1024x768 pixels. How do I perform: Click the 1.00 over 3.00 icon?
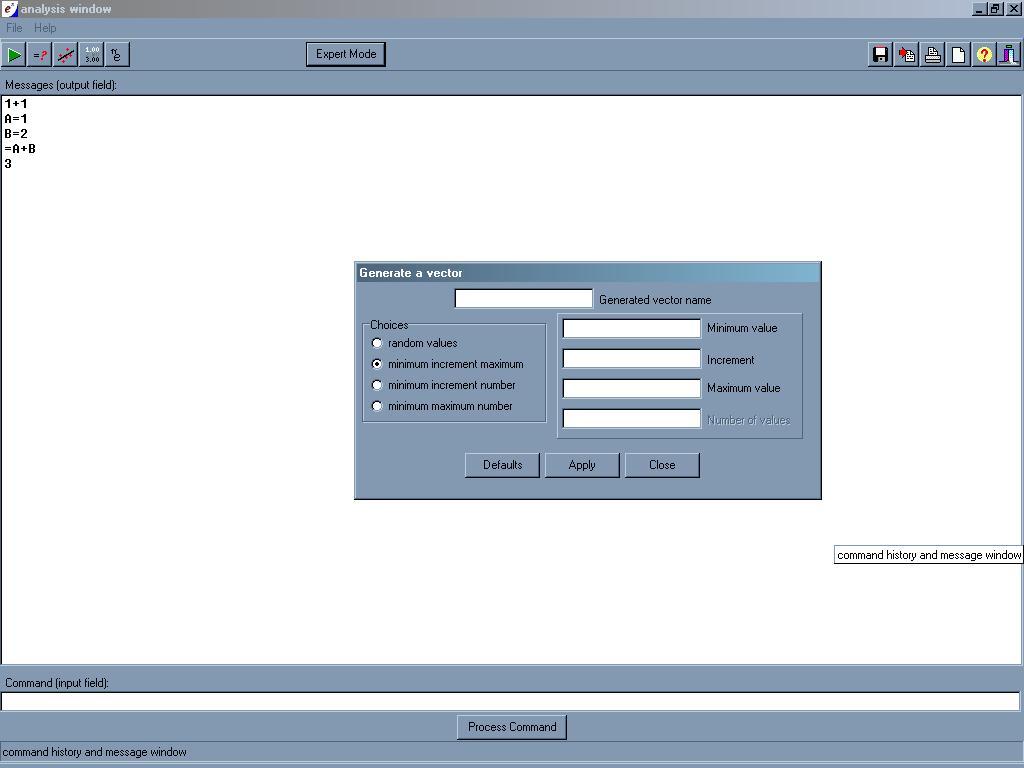pos(91,55)
